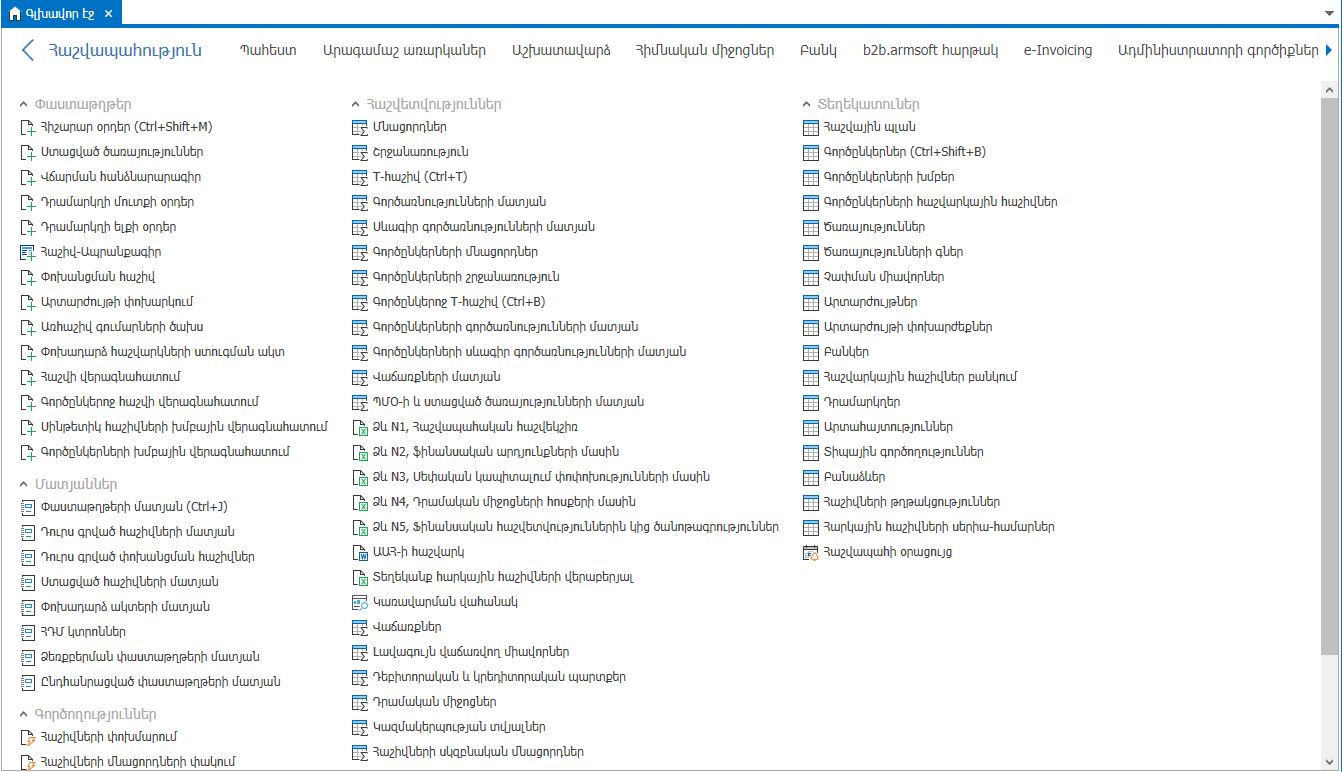1342x772 pixels.
Task: Click the Շրջանառություն report icon
Action: [360, 153]
